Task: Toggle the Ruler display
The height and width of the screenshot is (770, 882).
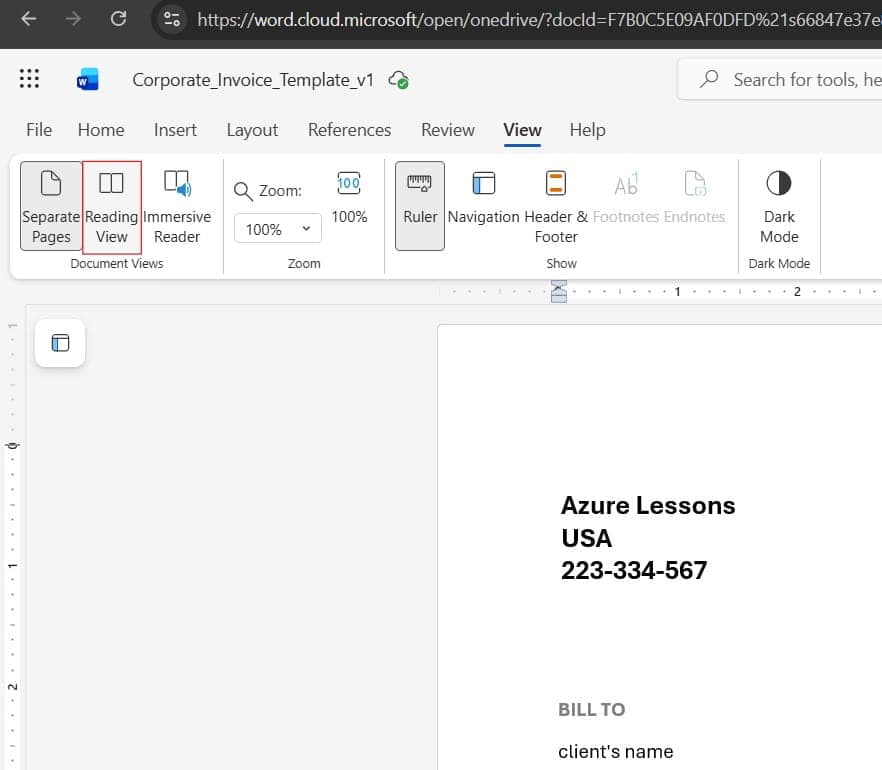Action: tap(420, 206)
